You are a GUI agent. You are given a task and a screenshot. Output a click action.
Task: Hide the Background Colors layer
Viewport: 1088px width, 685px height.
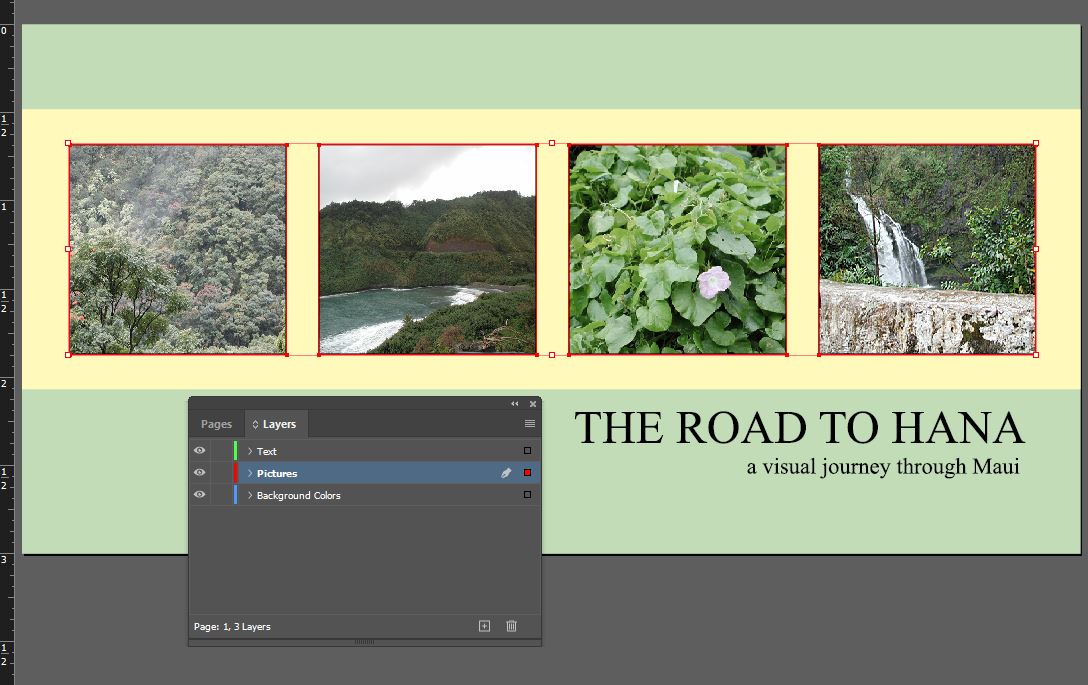click(199, 495)
